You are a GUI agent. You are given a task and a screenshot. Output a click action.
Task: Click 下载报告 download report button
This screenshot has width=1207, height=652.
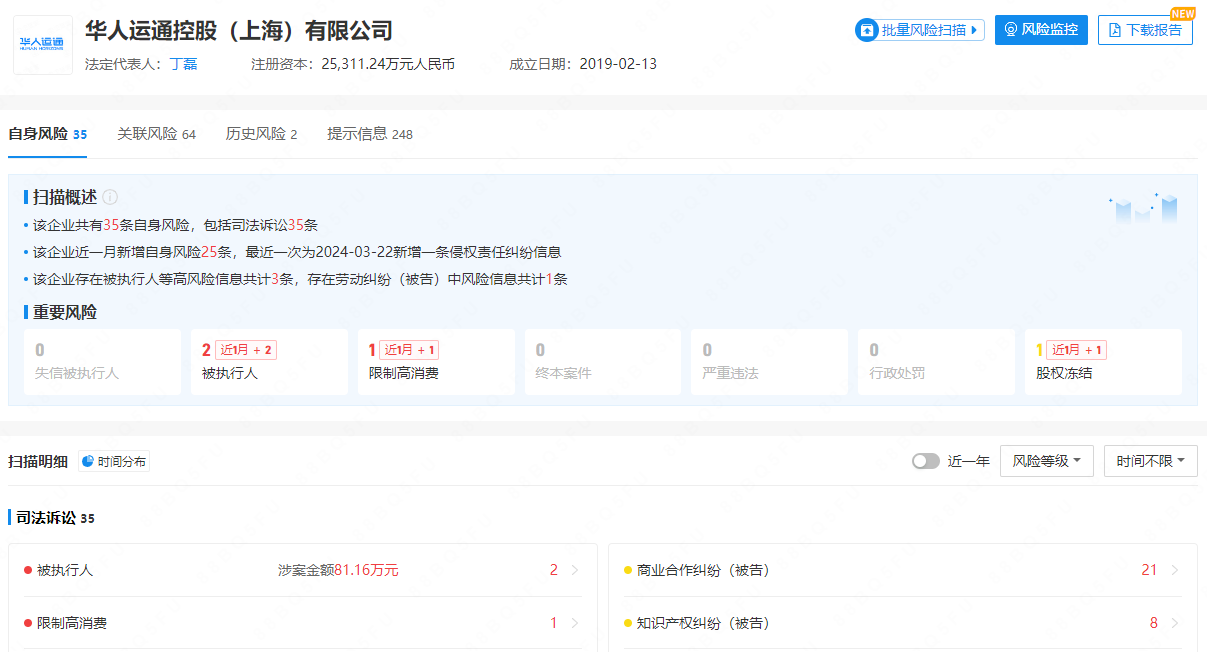(x=1145, y=30)
